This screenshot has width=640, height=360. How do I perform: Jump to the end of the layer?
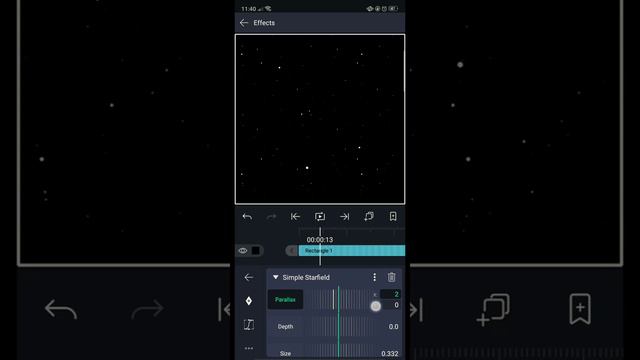[344, 217]
